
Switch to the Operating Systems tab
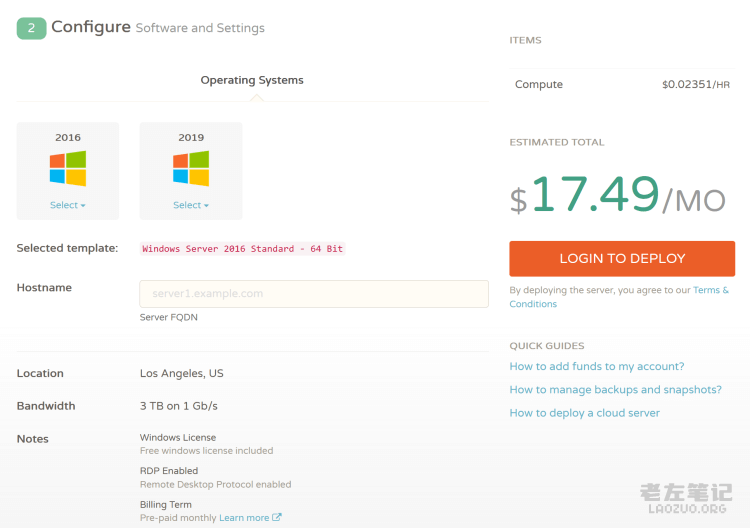tap(252, 80)
